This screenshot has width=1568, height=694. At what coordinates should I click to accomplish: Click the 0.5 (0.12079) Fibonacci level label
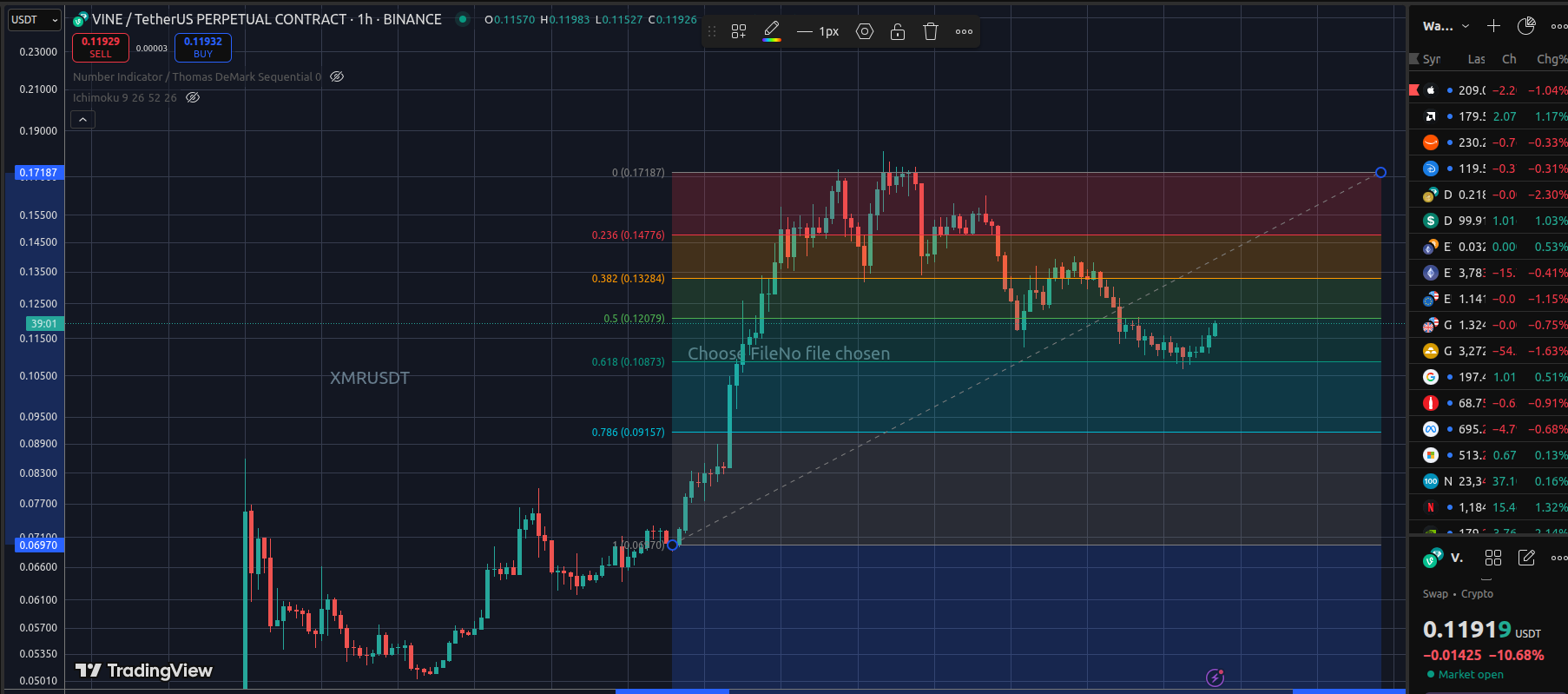[634, 319]
